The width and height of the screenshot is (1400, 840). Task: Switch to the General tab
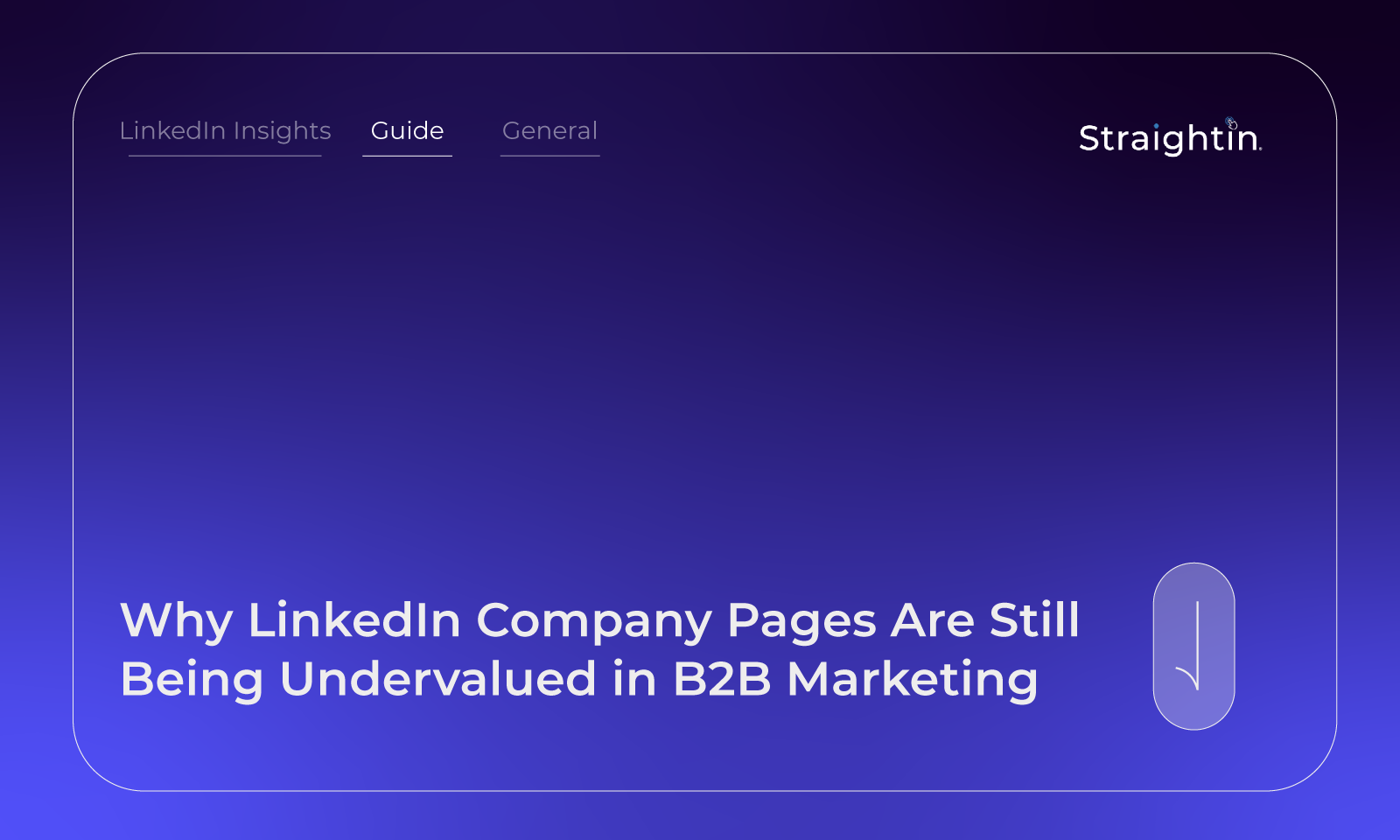click(549, 130)
